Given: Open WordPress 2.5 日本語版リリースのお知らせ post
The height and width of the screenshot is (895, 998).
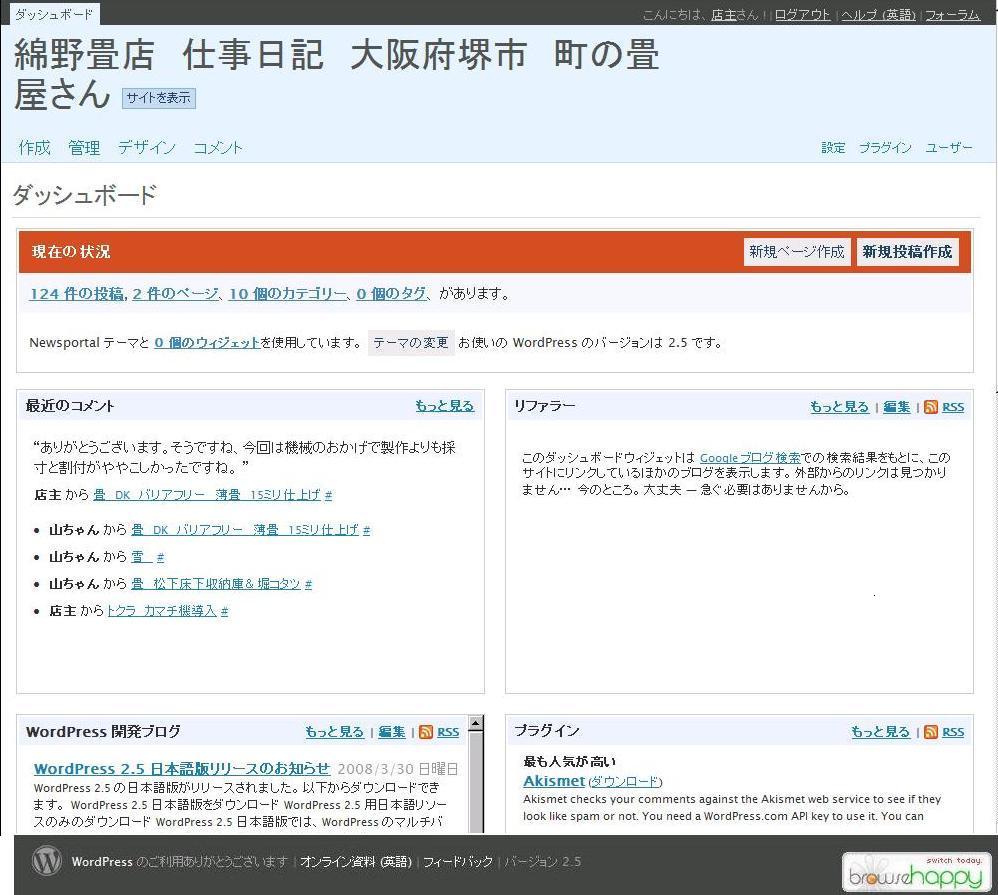Looking at the screenshot, I should (x=182, y=768).
